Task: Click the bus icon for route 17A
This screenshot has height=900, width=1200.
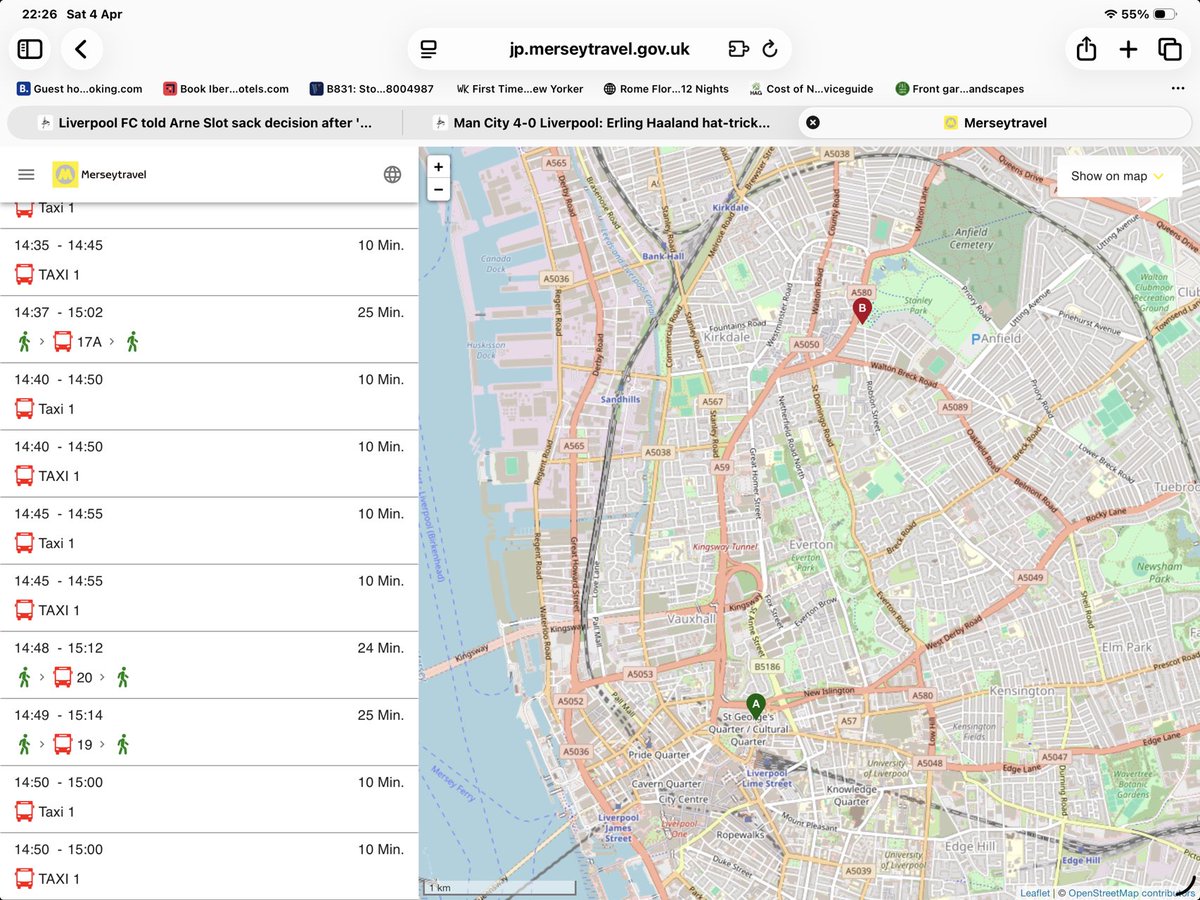Action: (62, 342)
